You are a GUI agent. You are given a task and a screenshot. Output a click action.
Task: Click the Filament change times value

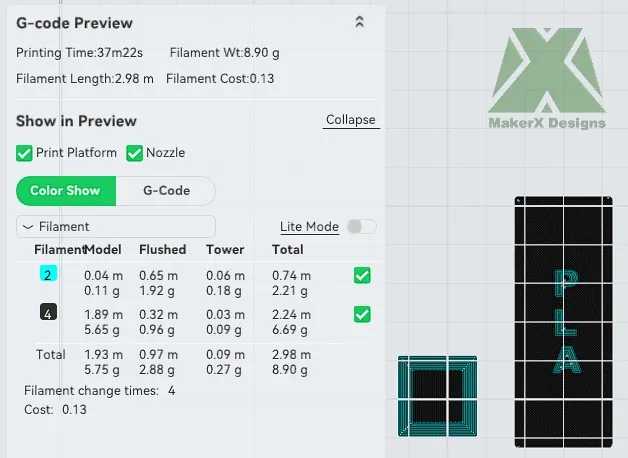(x=172, y=390)
